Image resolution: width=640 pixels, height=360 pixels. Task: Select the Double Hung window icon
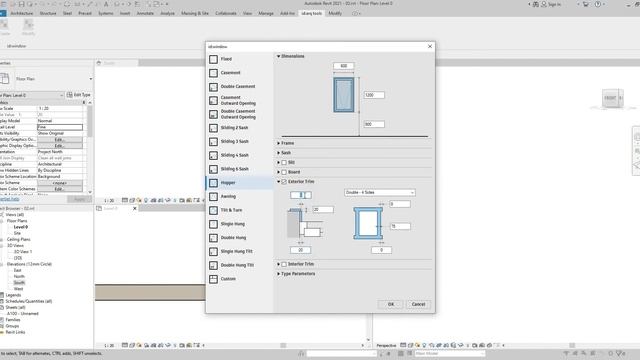(213, 238)
